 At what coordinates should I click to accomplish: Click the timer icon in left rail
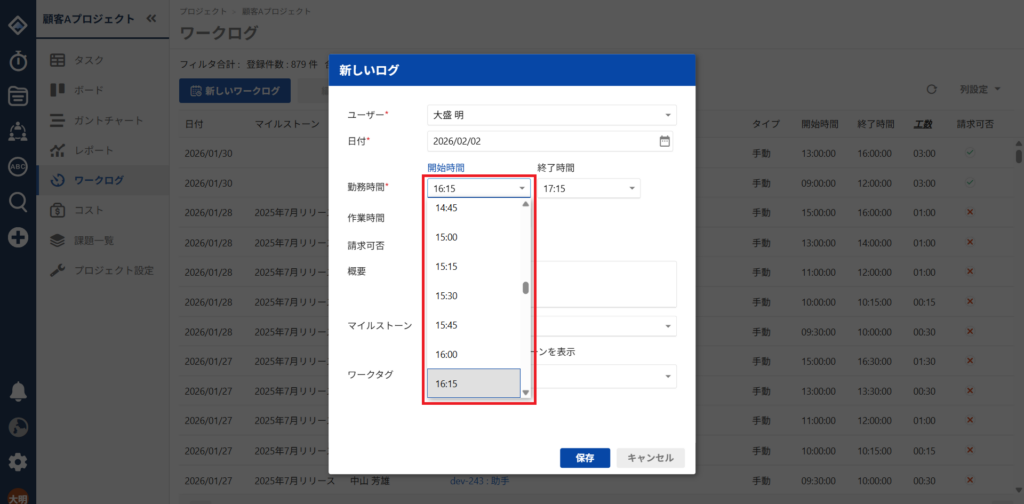17,61
